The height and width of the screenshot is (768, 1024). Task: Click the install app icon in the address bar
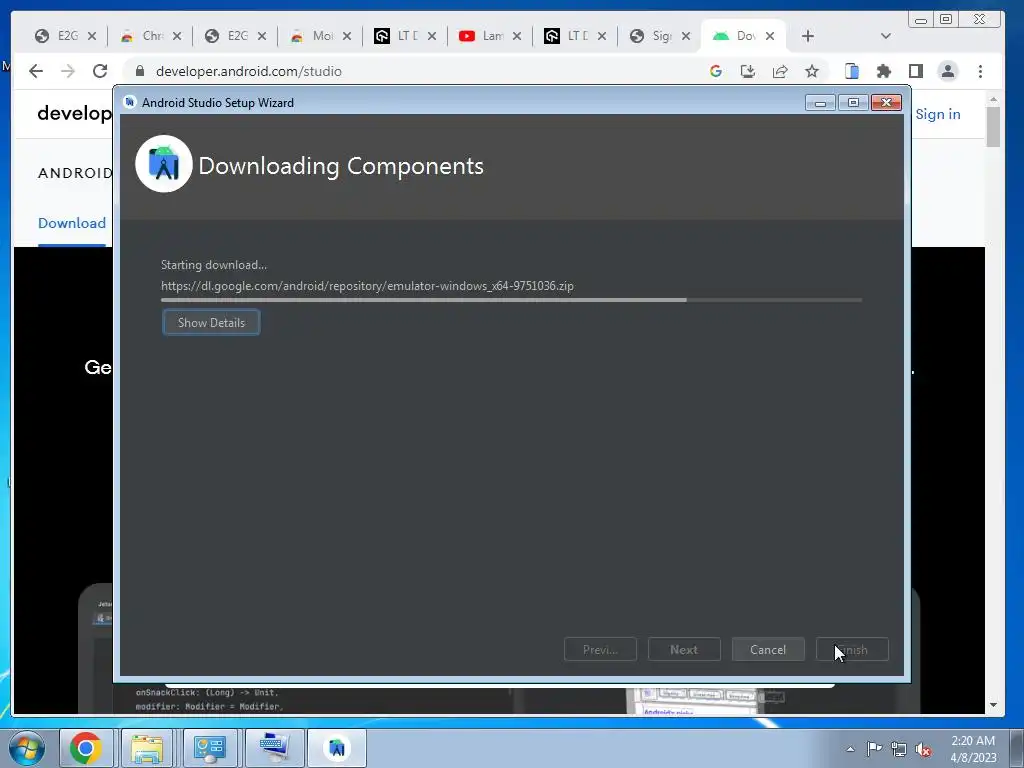tap(748, 71)
